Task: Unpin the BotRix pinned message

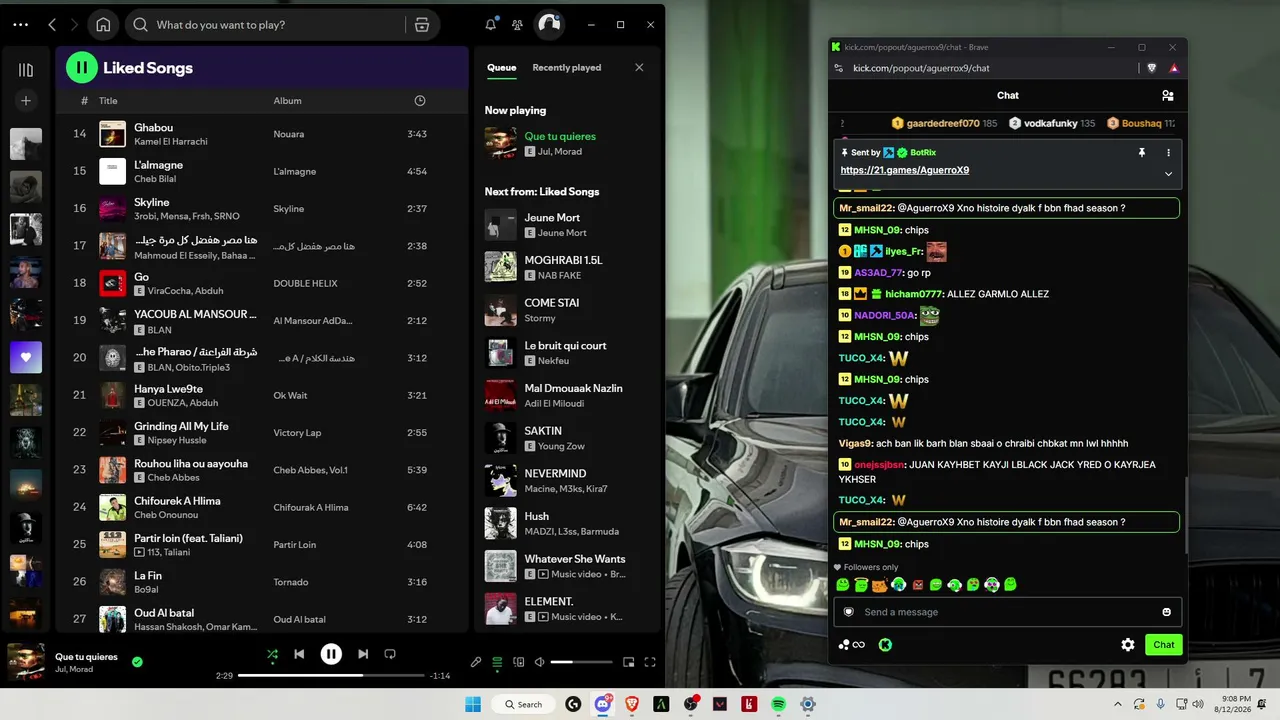Action: tap(1141, 152)
